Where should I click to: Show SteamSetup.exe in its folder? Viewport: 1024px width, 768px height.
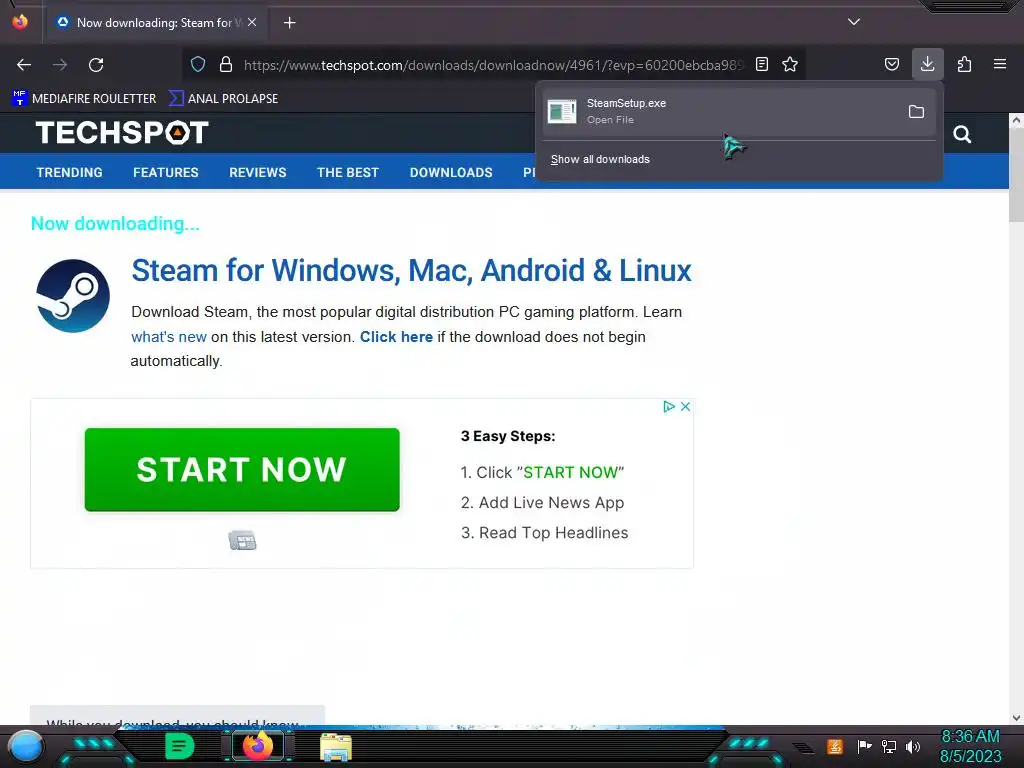click(x=916, y=112)
